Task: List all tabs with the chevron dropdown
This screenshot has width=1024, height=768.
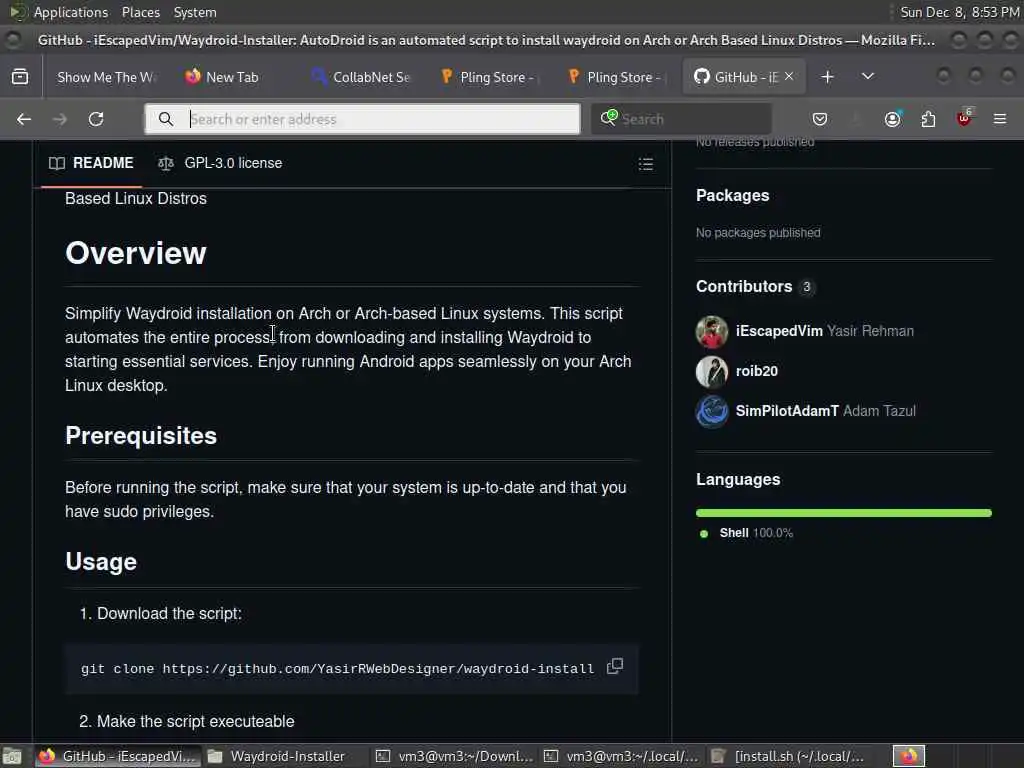Action: coord(867,76)
